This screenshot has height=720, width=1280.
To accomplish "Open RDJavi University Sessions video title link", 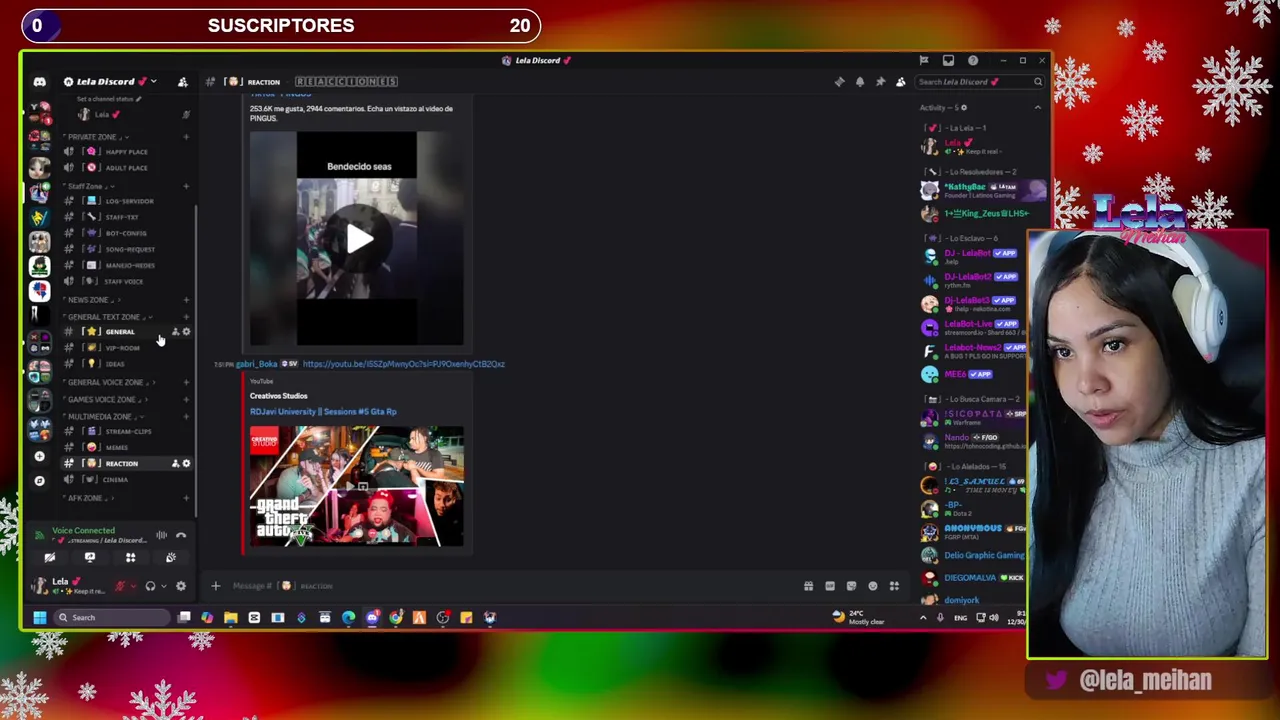I will coord(323,411).
